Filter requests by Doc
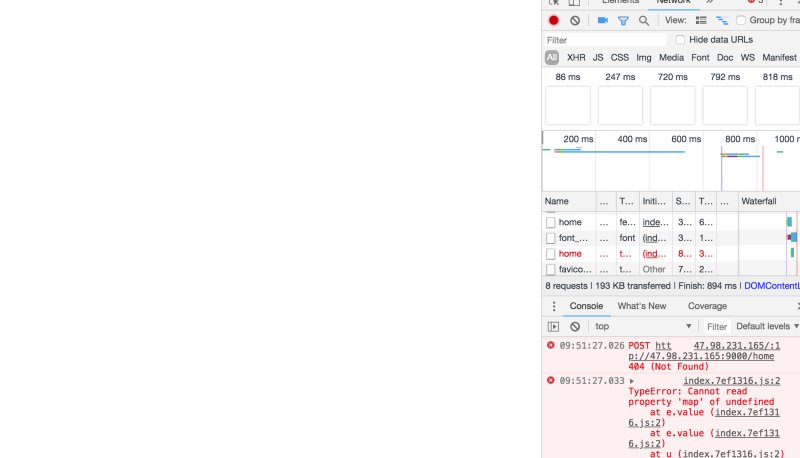This screenshot has height=458, width=800. coord(725,58)
